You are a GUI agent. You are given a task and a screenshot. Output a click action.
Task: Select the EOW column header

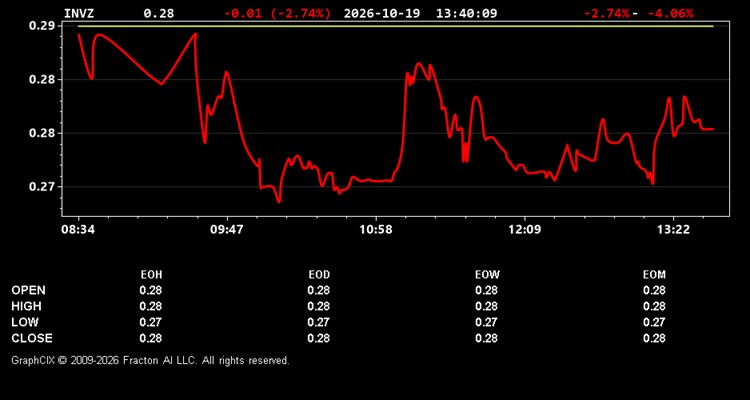[x=487, y=275]
